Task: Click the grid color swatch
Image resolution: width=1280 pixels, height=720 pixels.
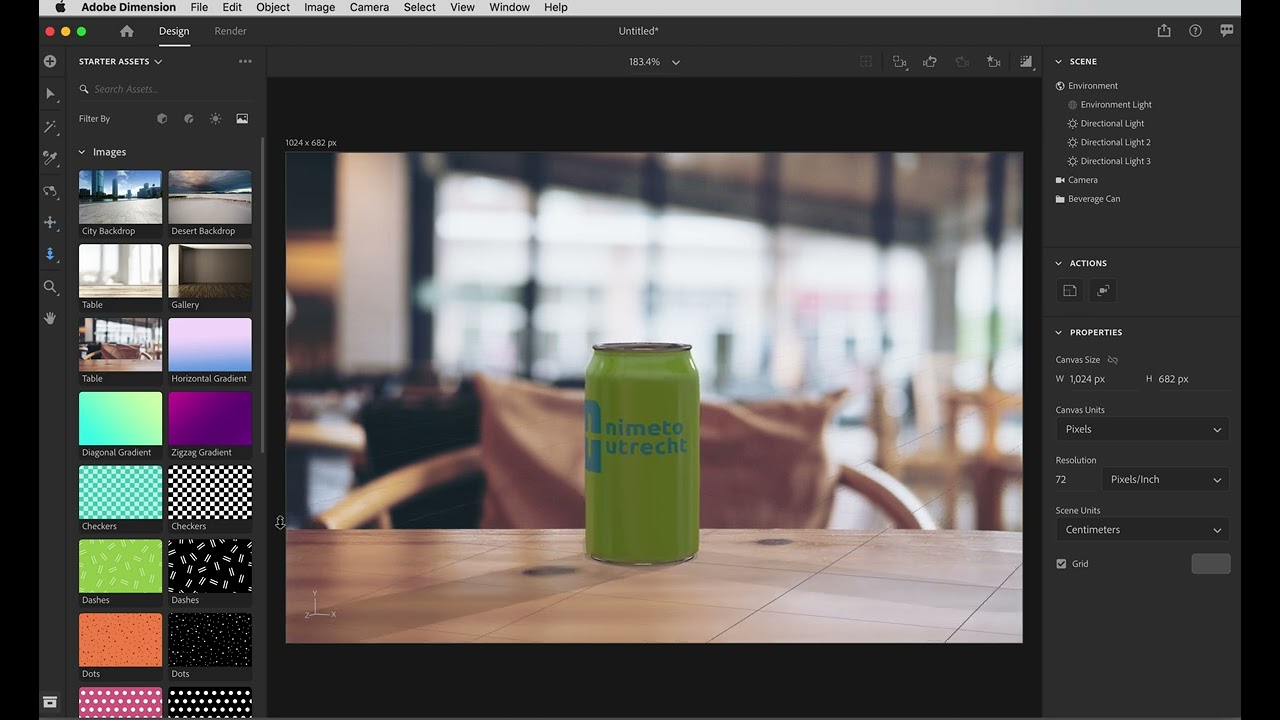Action: 1210,564
